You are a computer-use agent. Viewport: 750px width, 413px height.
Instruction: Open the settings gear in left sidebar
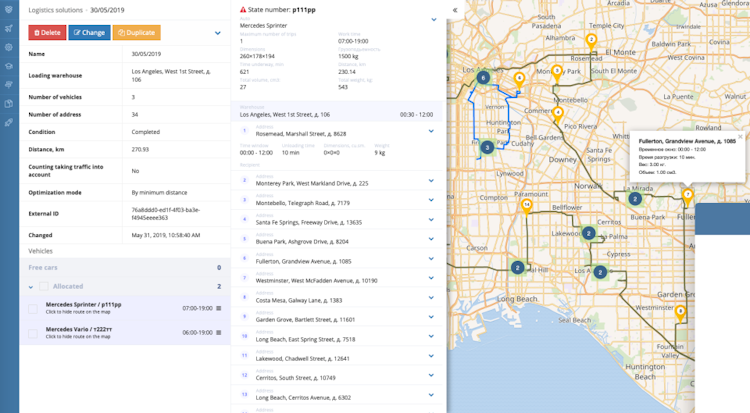[9, 47]
